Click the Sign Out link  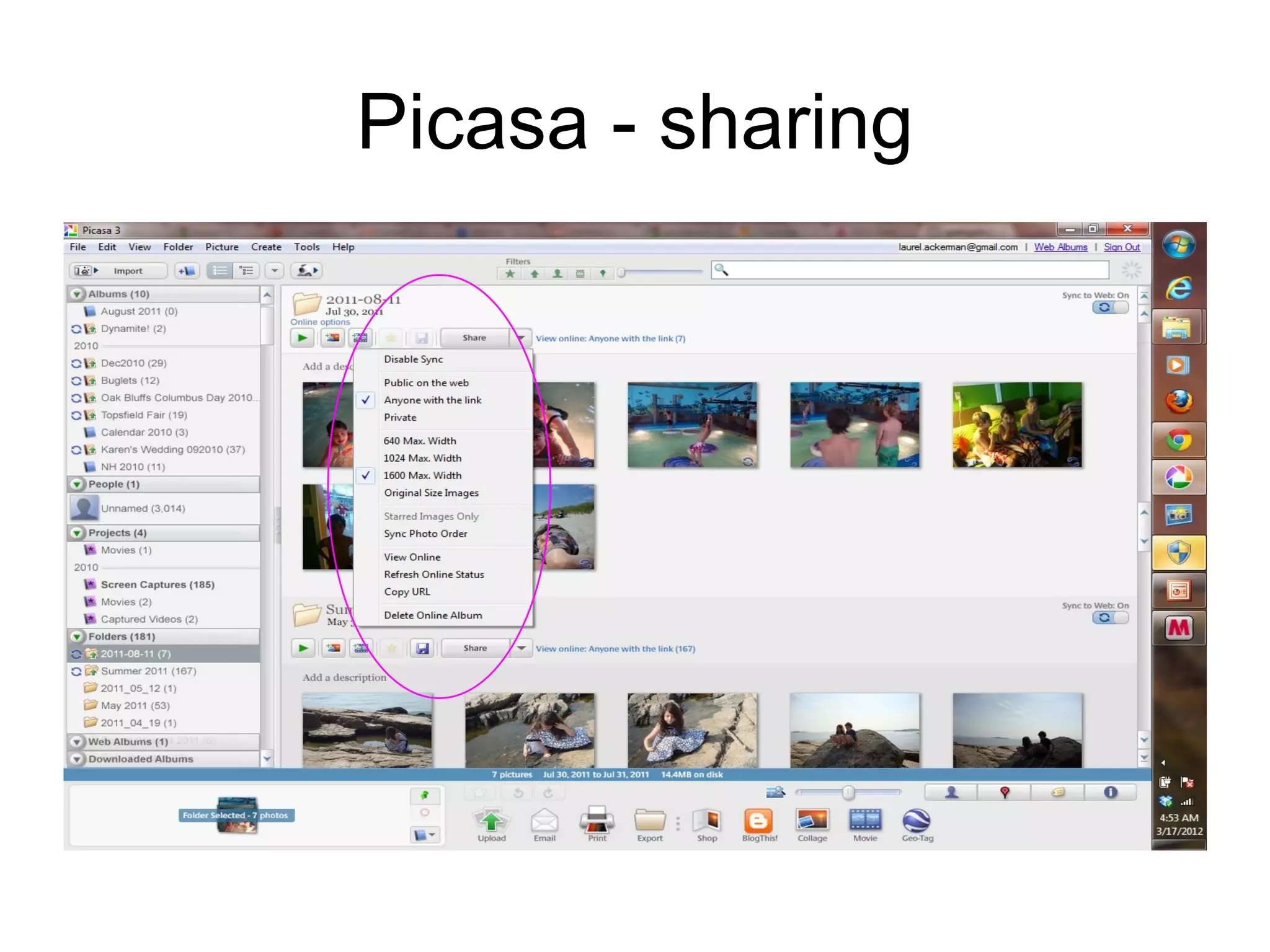tap(1122, 247)
